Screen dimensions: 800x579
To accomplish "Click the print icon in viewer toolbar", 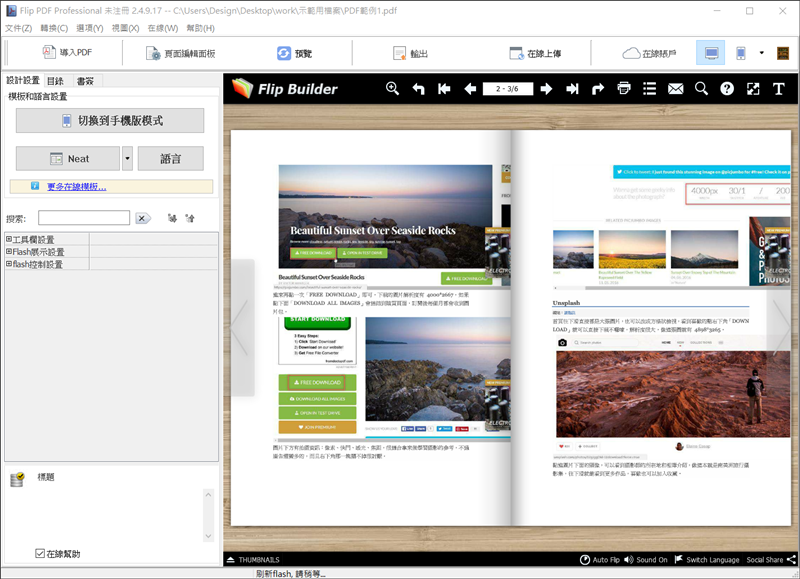I will coord(624,89).
